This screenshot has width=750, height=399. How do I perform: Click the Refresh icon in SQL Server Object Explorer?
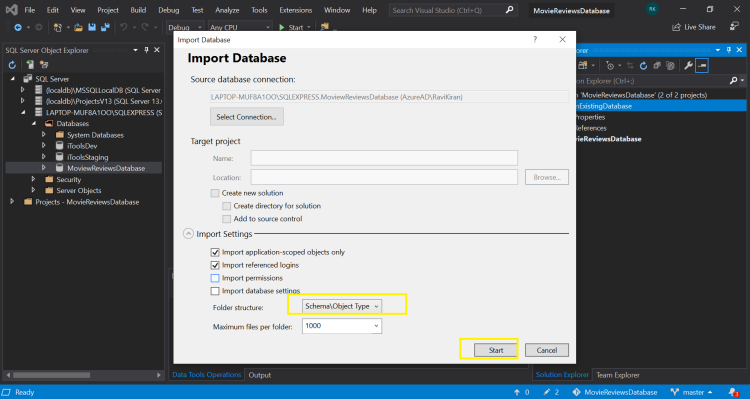pos(12,65)
